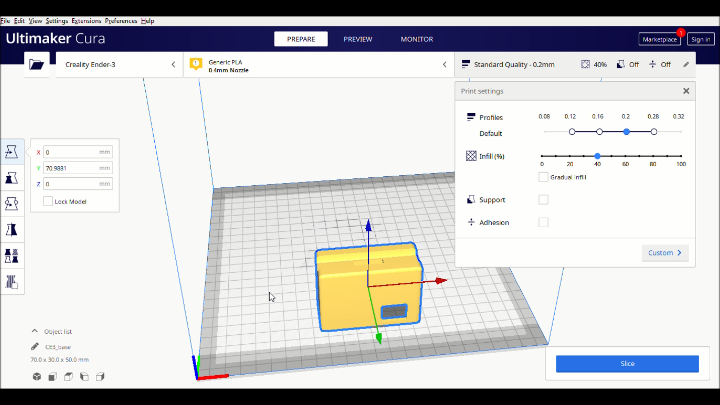Select the 0.28 profile radio point

click(x=654, y=132)
